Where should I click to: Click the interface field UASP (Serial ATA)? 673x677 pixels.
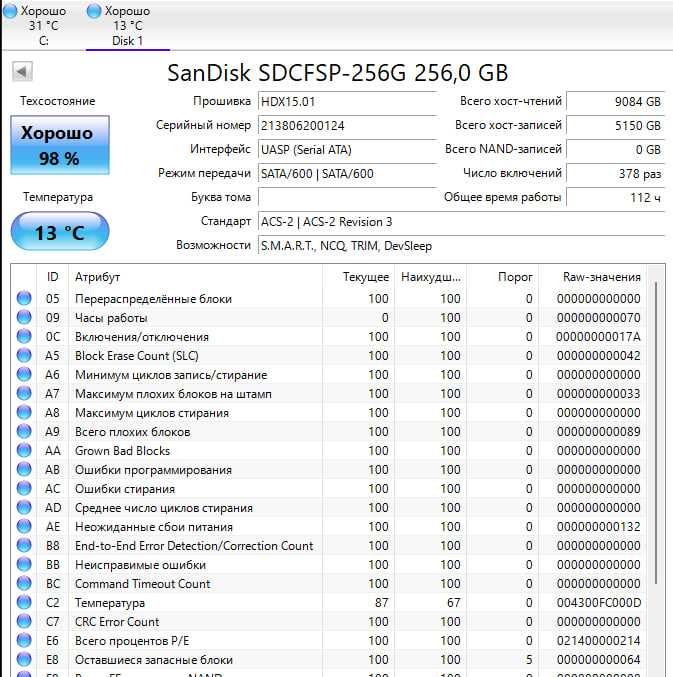point(347,150)
